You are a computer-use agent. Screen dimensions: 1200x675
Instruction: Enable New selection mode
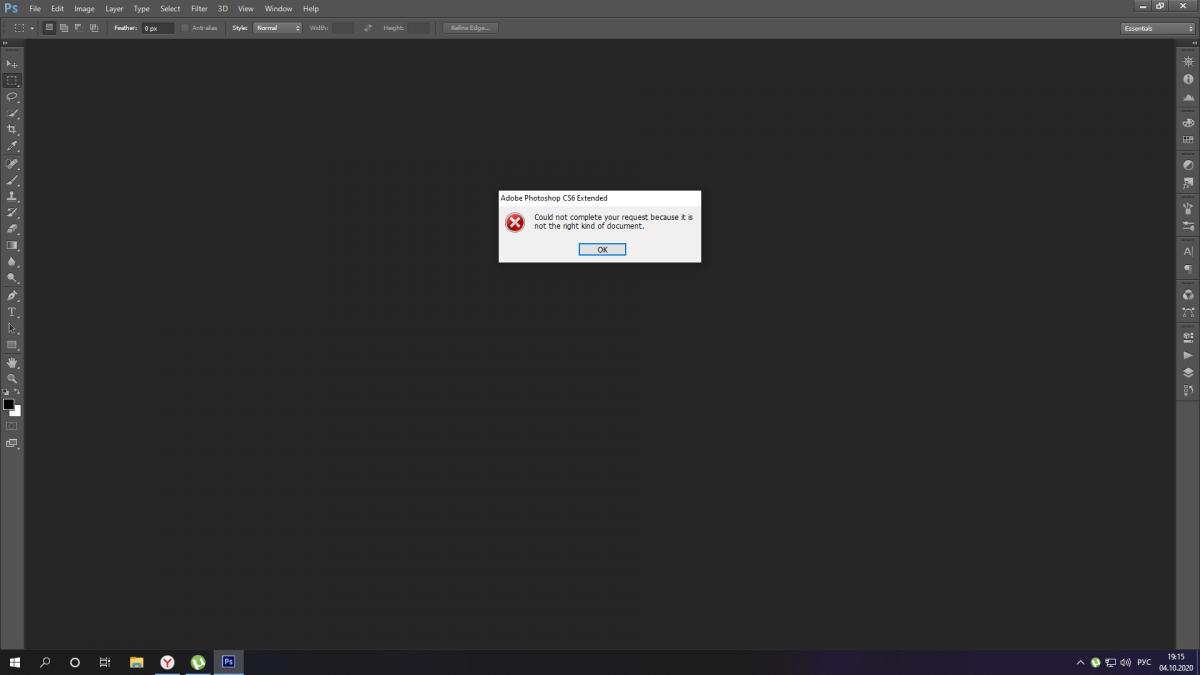click(49, 28)
